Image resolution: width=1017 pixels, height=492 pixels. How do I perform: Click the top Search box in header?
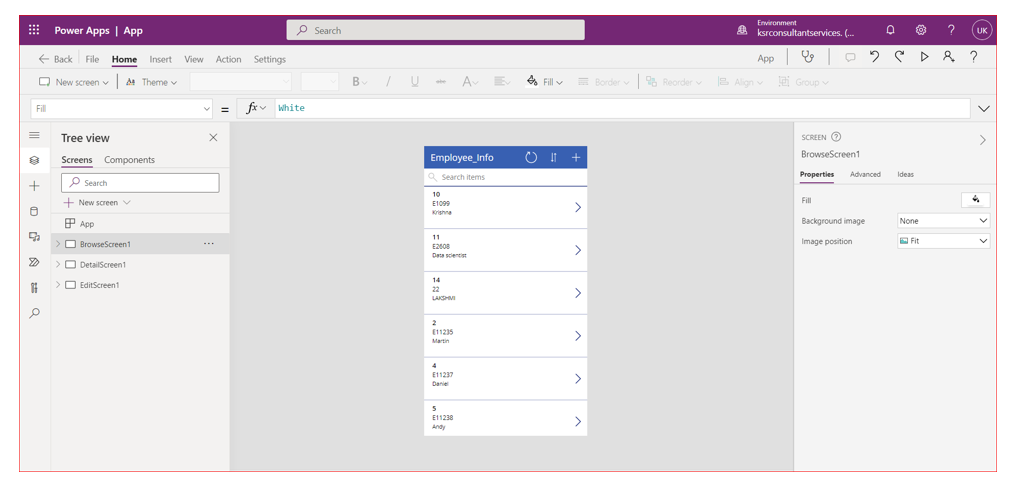[x=435, y=30]
